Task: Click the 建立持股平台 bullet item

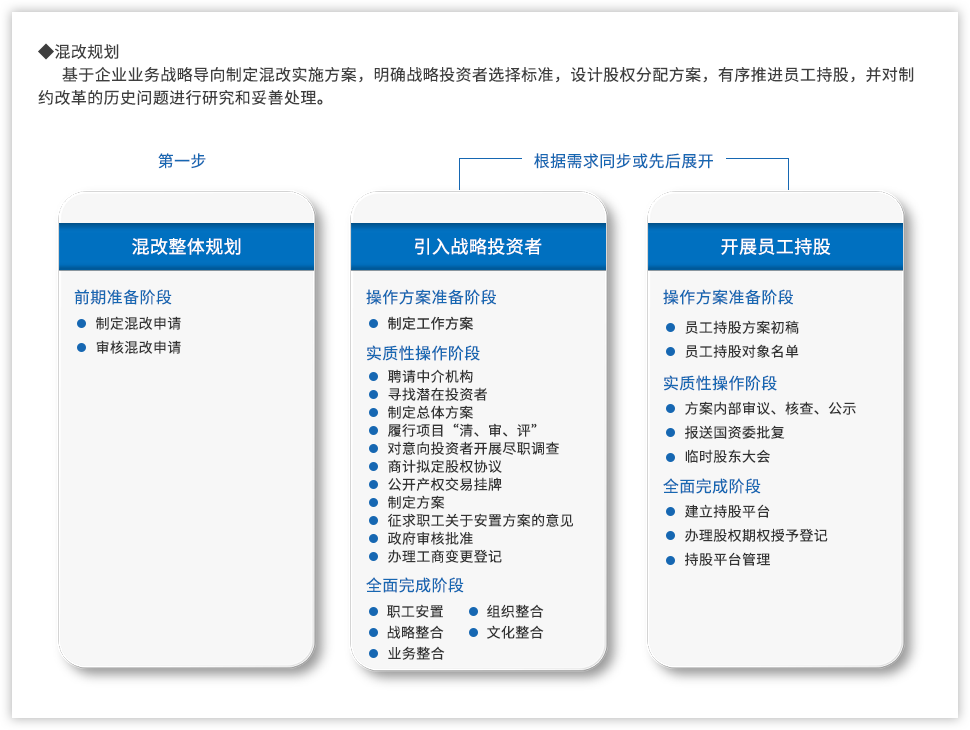Action: pyautogui.click(x=727, y=512)
